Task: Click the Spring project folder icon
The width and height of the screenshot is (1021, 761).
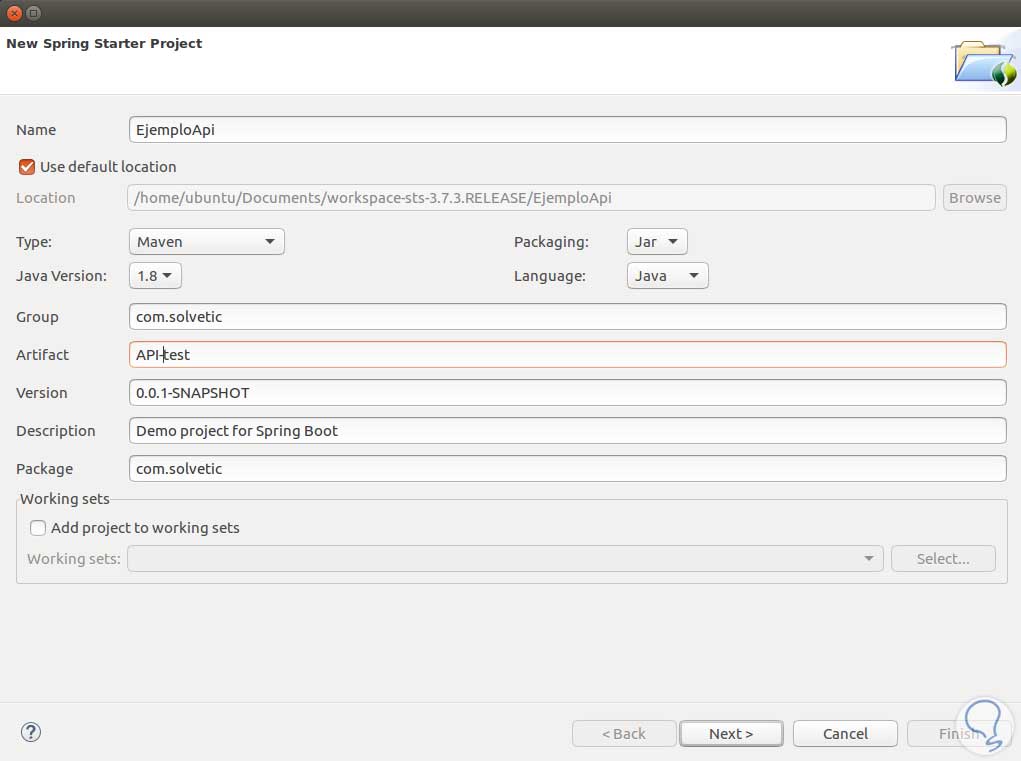Action: (984, 63)
